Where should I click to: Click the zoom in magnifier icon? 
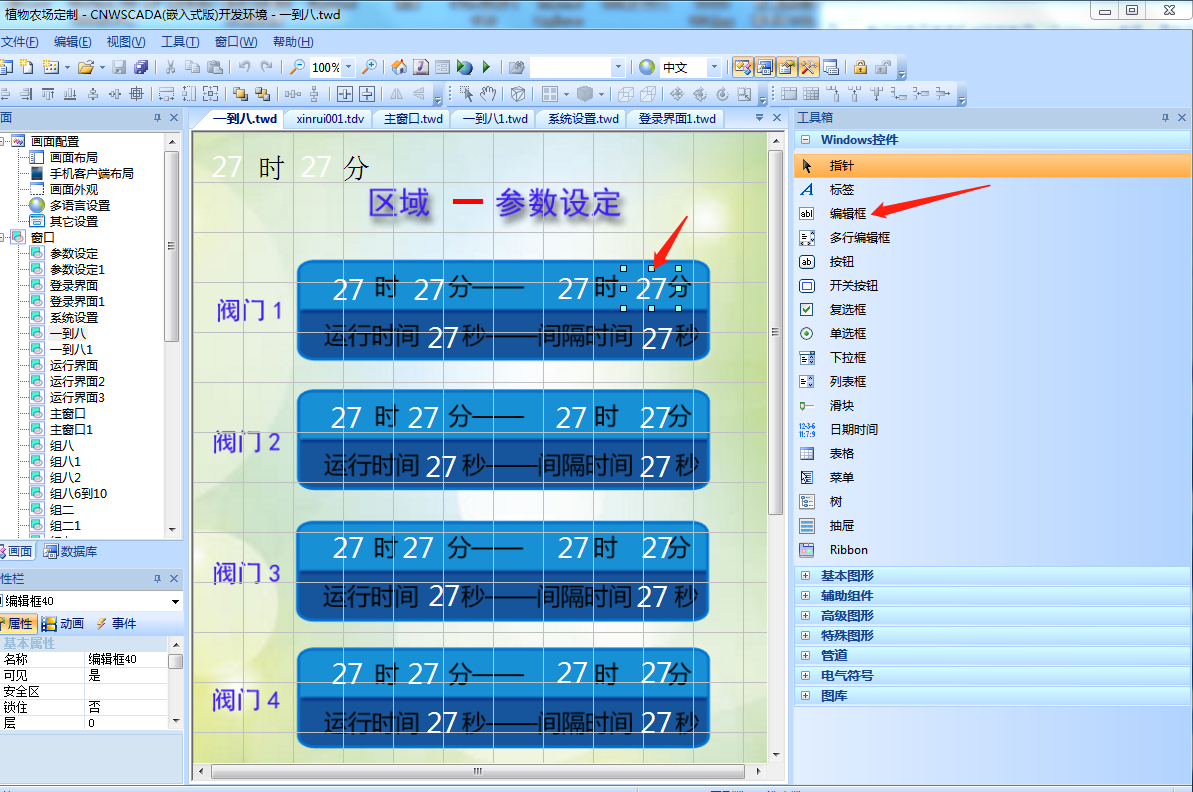tap(369, 68)
